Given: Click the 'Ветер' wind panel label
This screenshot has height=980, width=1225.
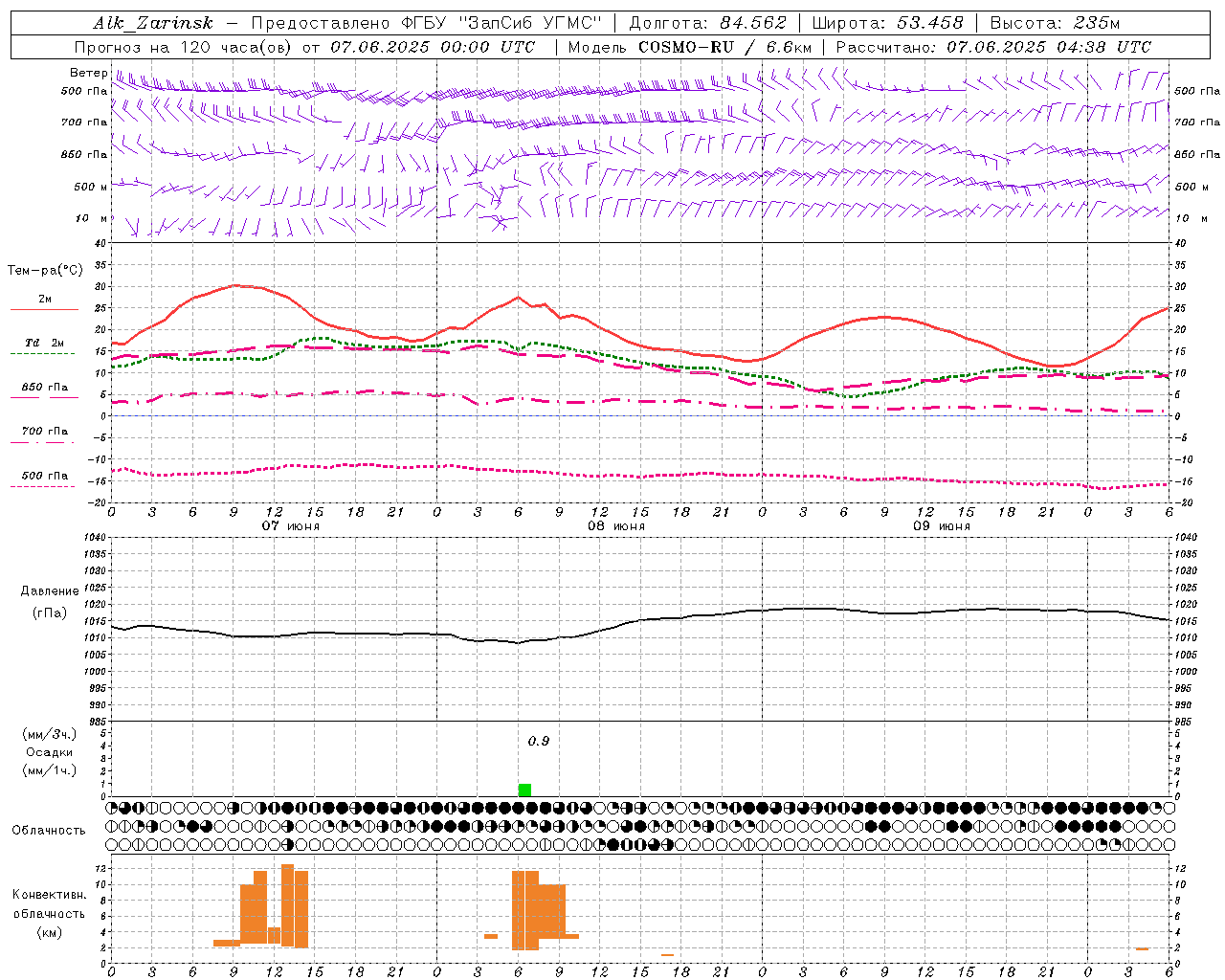Looking at the screenshot, I should tap(88, 73).
